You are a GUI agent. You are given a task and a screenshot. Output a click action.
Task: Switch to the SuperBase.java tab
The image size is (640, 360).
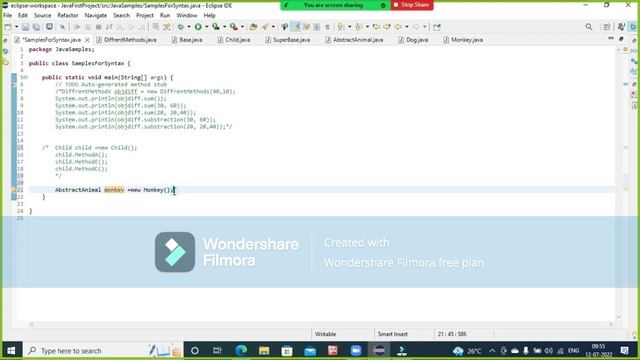tap(288, 40)
